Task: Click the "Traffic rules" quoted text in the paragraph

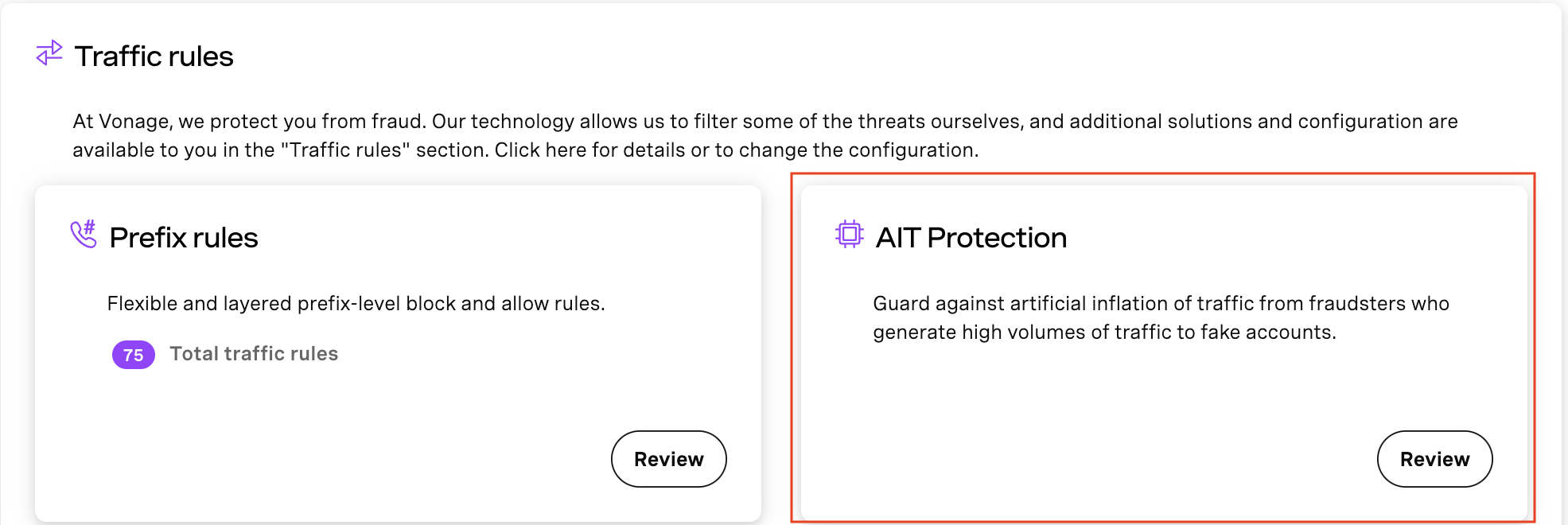Action: 346,150
